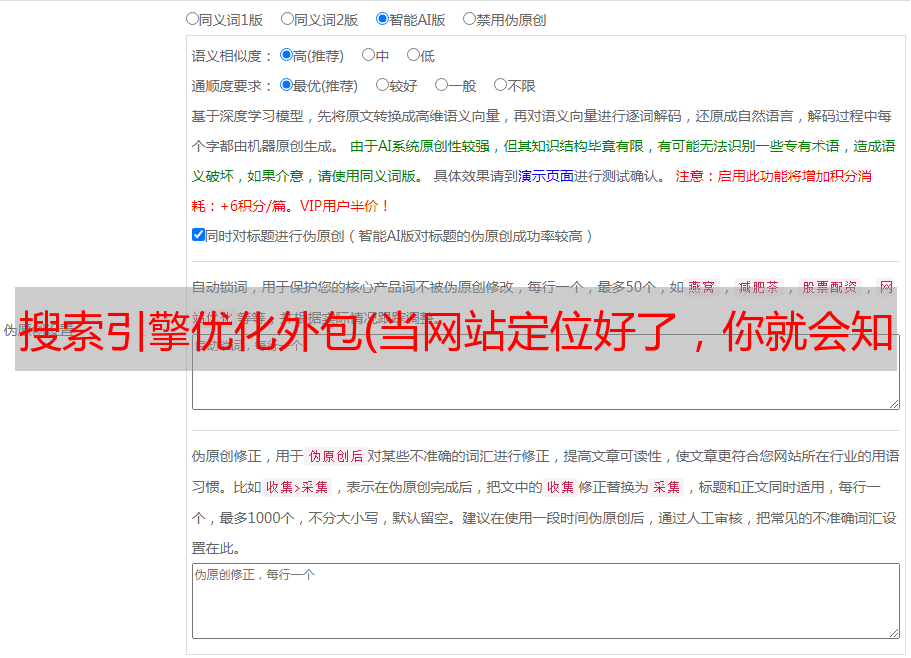Set 通顺度要求 to 不限

pyautogui.click(x=500, y=85)
